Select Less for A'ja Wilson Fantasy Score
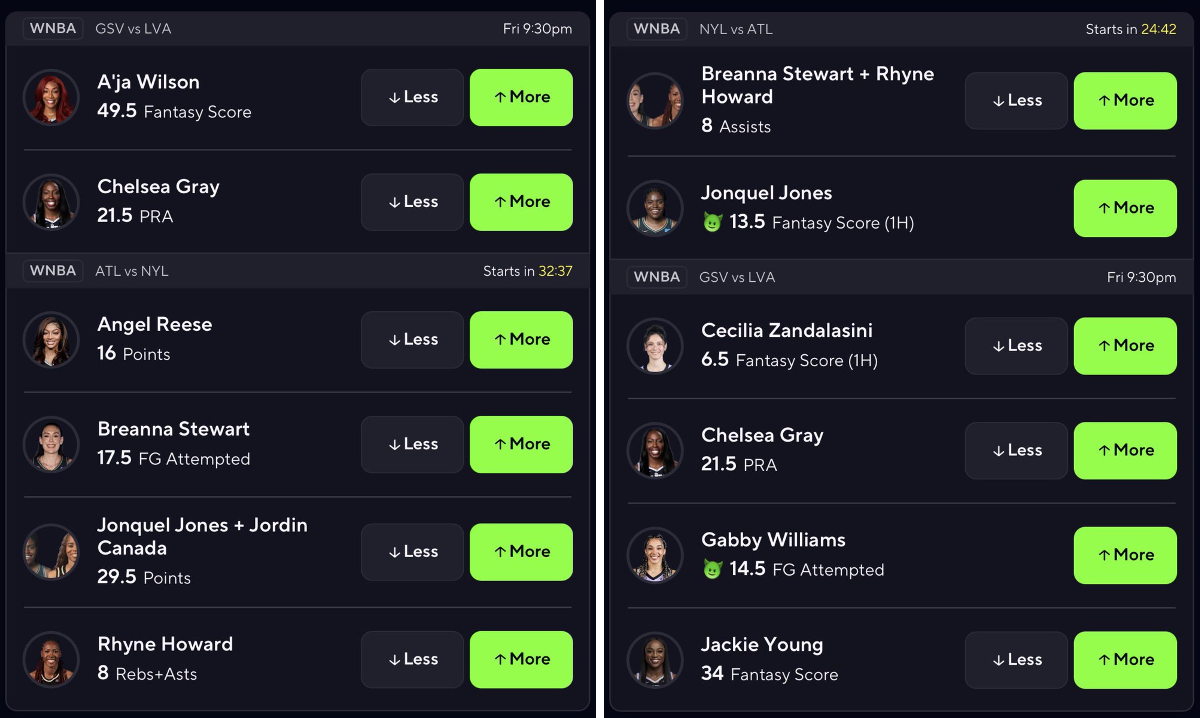The image size is (1200, 718). click(412, 97)
